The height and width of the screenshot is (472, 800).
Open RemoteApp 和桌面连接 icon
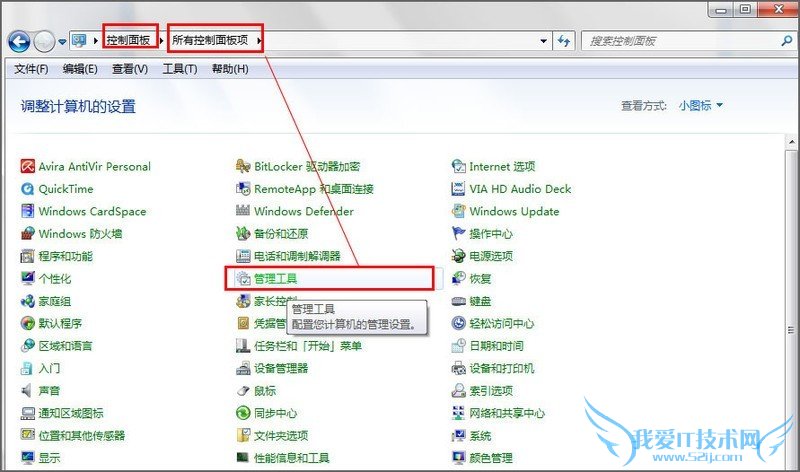243,189
